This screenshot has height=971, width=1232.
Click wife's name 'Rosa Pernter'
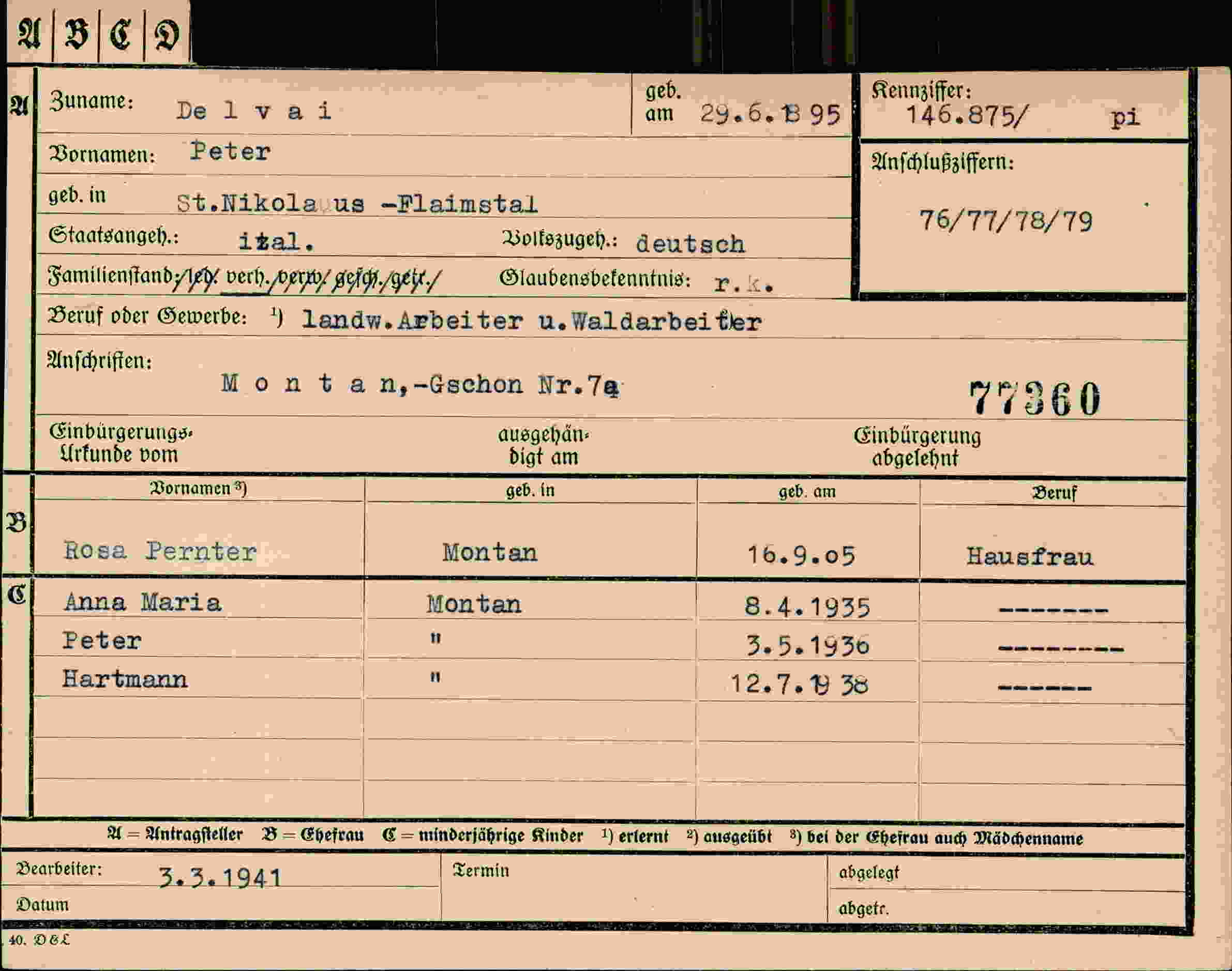160,551
